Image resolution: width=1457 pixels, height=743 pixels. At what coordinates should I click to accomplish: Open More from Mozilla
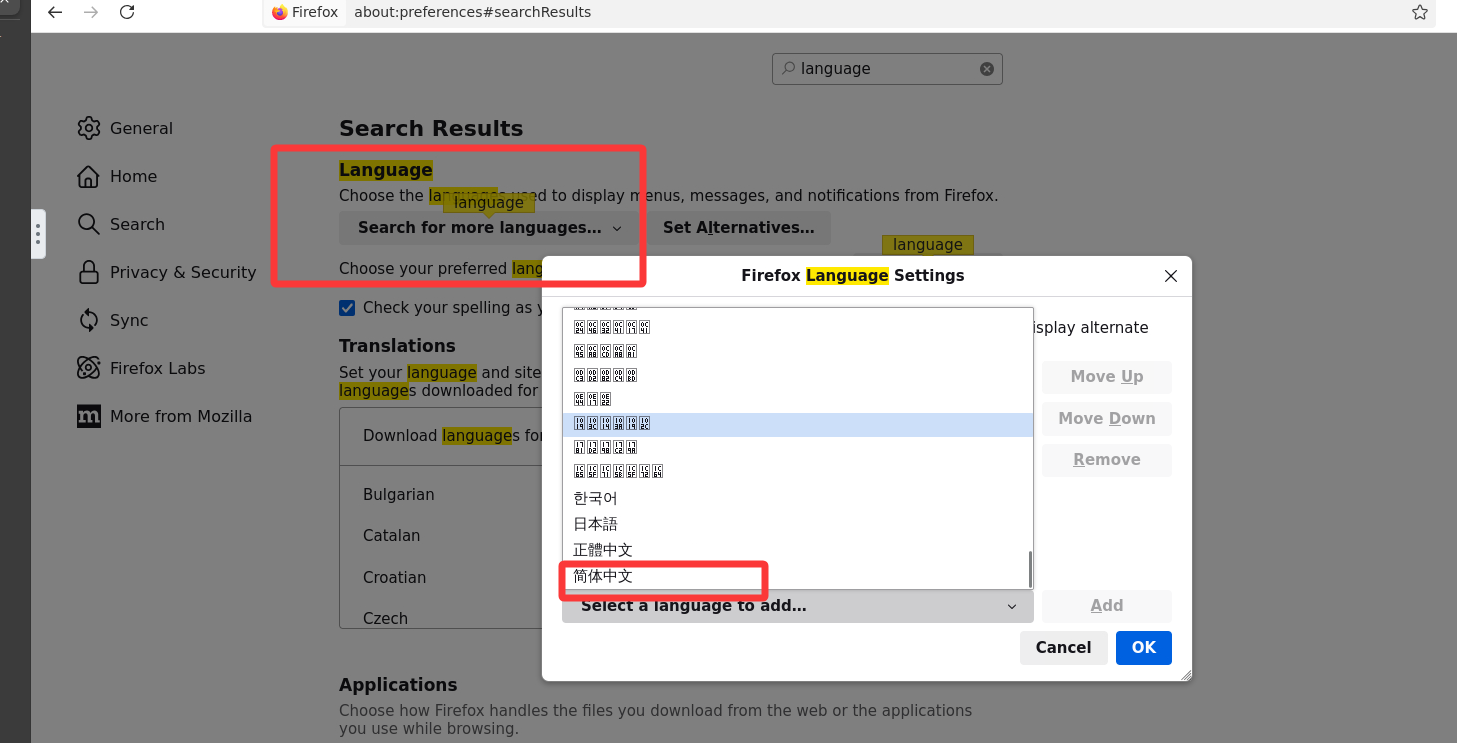coord(181,416)
